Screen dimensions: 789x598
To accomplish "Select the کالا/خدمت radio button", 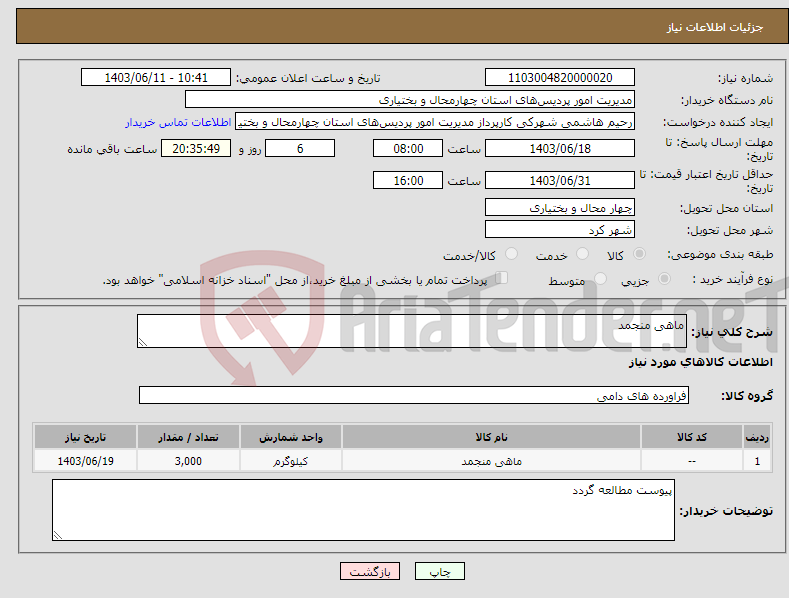I will pyautogui.click(x=511, y=254).
